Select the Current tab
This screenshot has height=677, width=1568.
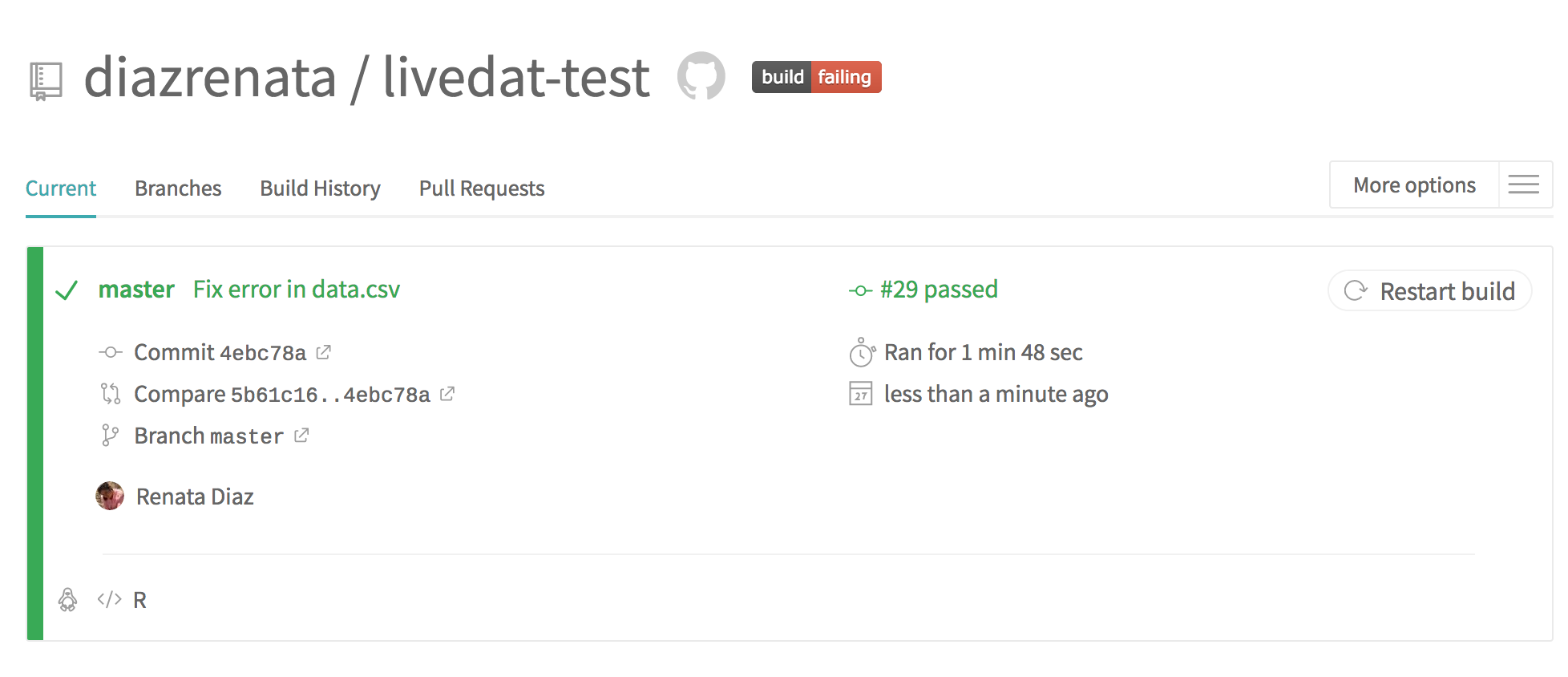[x=61, y=189]
